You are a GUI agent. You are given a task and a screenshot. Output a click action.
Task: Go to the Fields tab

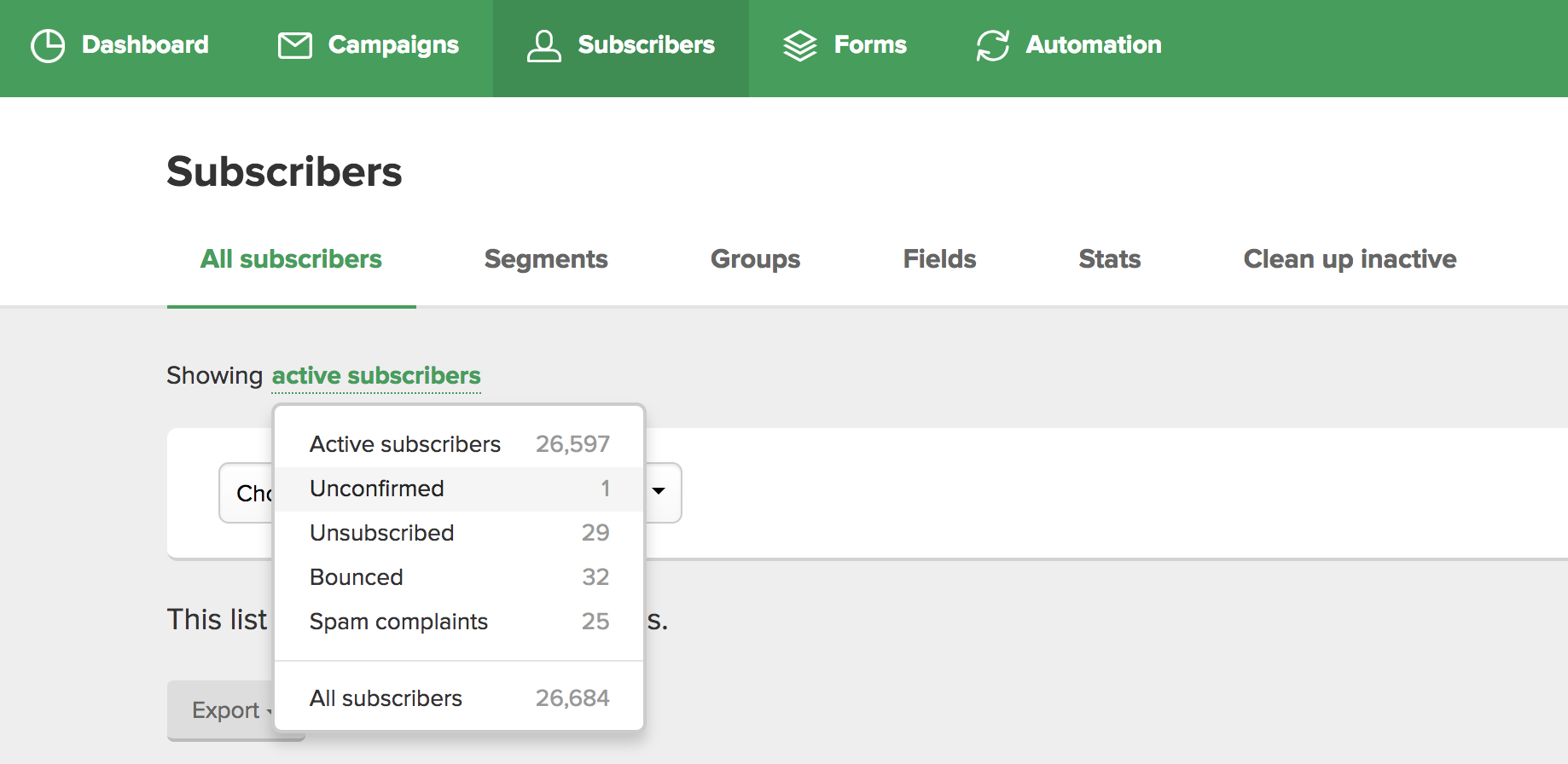(939, 259)
